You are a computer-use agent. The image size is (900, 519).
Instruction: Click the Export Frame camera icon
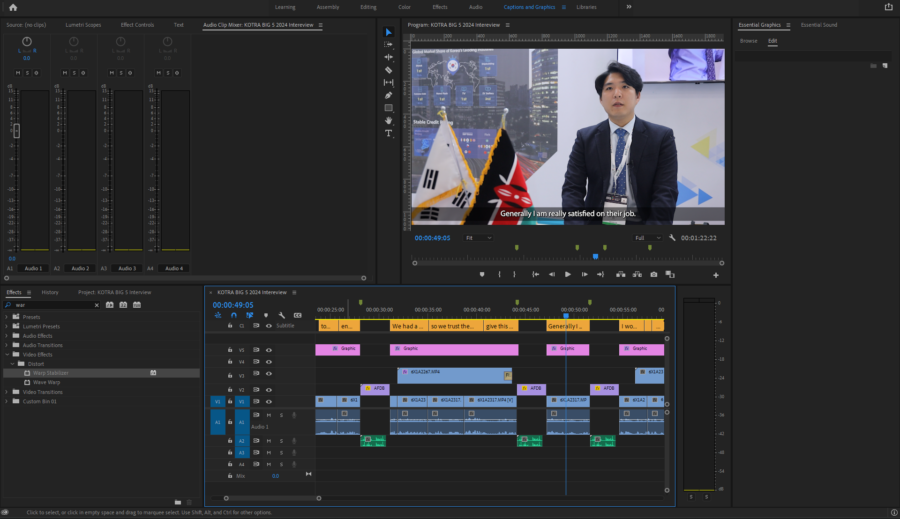click(654, 274)
